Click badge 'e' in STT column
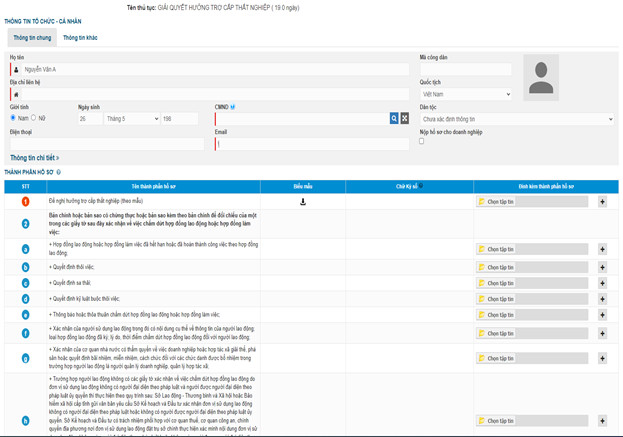This screenshot has height=437, width=623. 25,315
